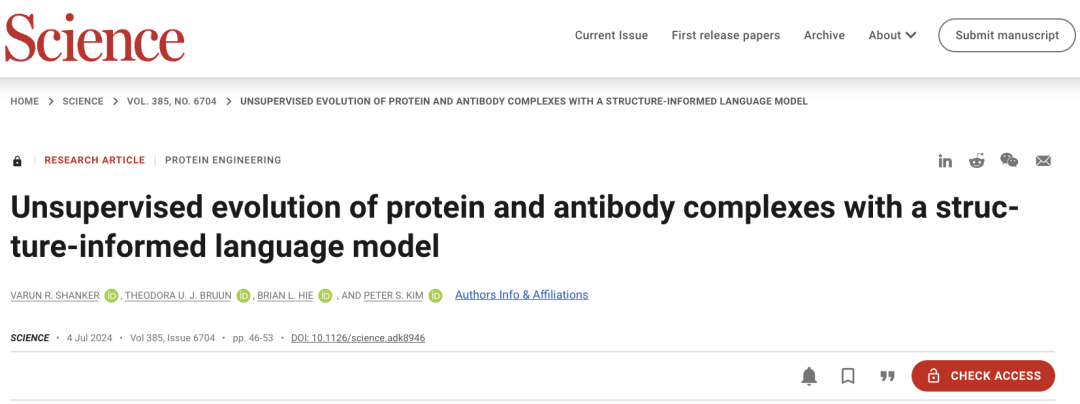
Task: Open the DOI 10.1126/science.adk8946 link
Action: (x=358, y=338)
